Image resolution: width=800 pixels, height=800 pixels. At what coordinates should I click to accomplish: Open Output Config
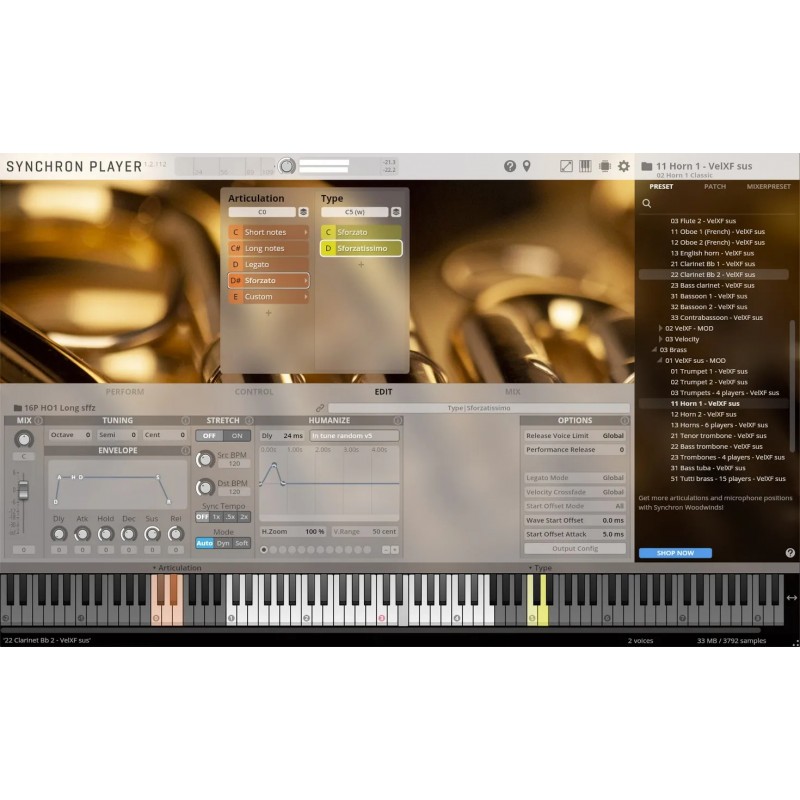(578, 546)
